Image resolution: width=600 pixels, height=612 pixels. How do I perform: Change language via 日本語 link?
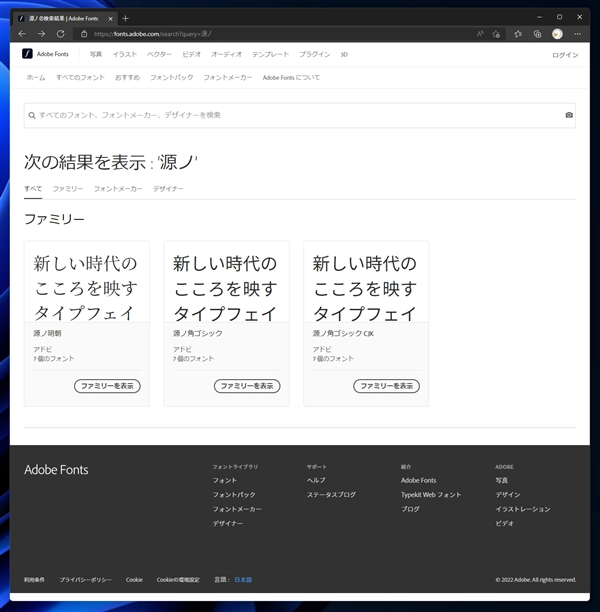[243, 580]
